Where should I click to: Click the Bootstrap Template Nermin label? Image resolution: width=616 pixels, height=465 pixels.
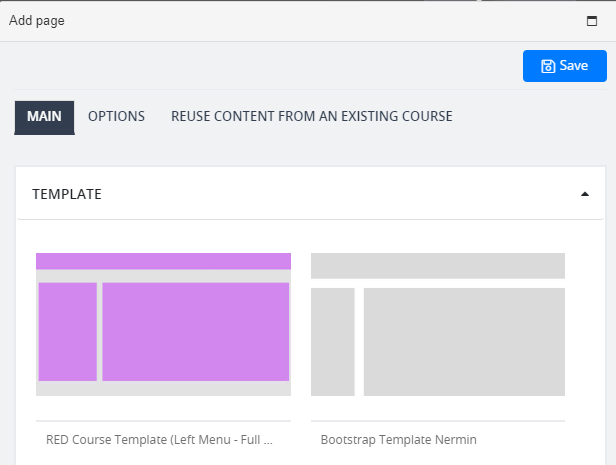pos(398,439)
